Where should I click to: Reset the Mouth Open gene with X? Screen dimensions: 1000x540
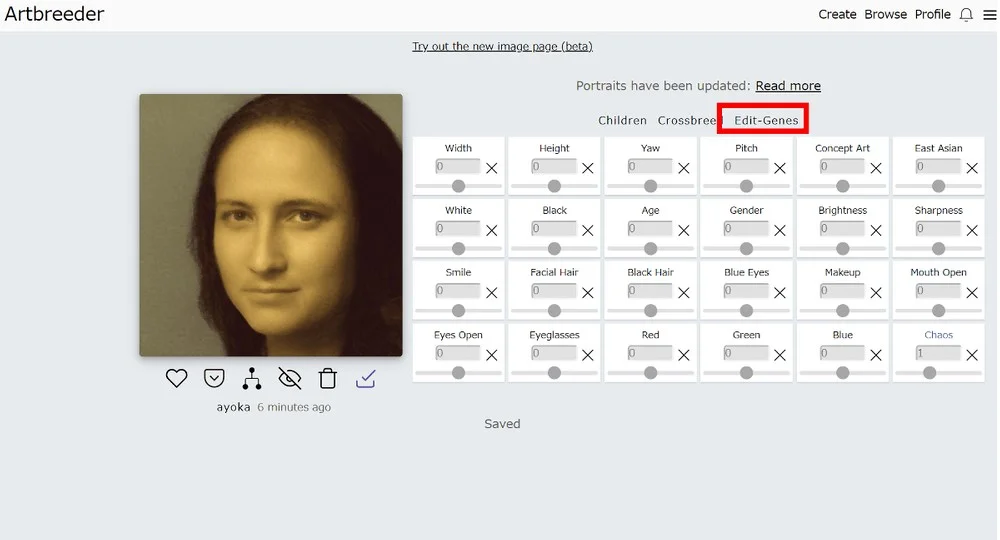click(971, 293)
